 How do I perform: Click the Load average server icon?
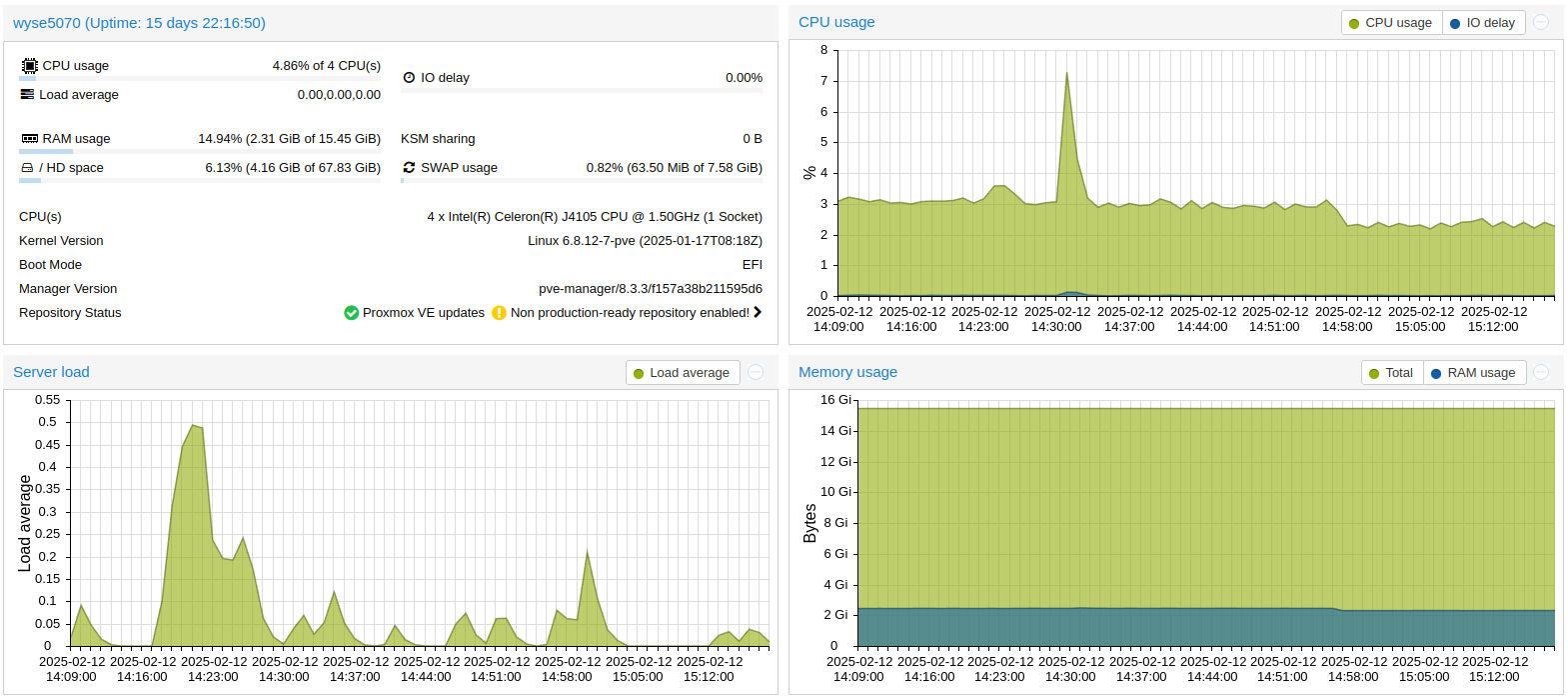tap(27, 94)
